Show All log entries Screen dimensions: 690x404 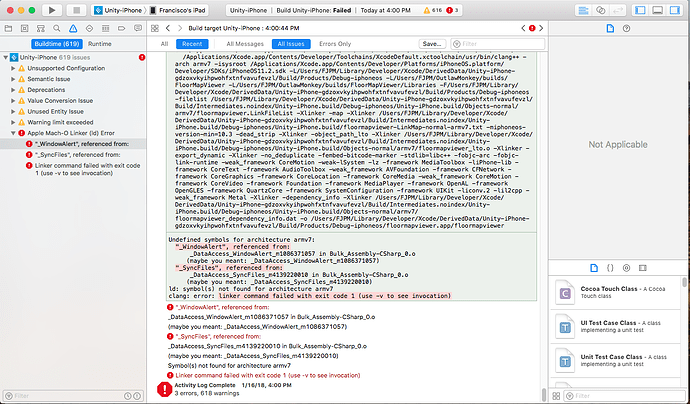(x=164, y=44)
